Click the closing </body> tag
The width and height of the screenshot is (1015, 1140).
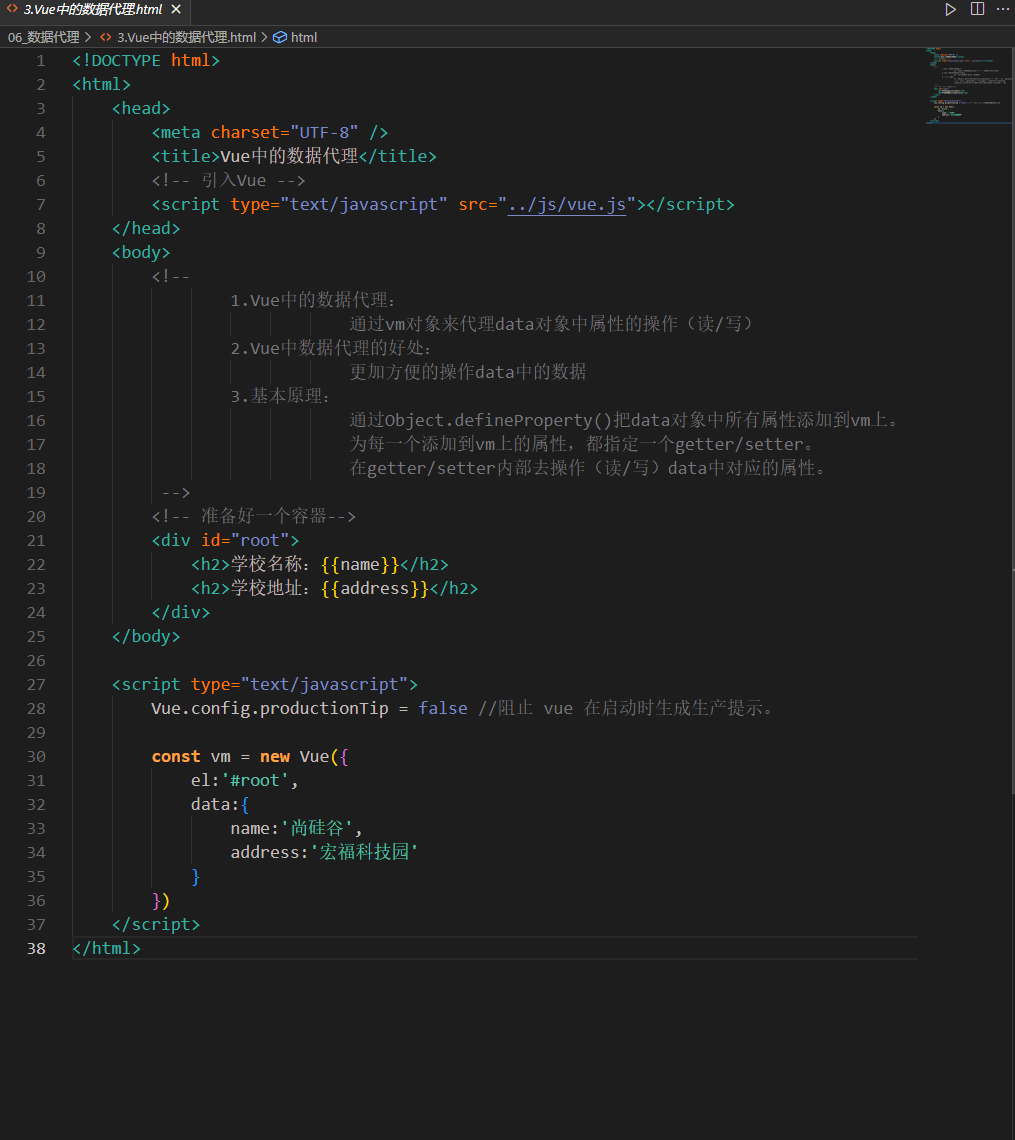(146, 636)
